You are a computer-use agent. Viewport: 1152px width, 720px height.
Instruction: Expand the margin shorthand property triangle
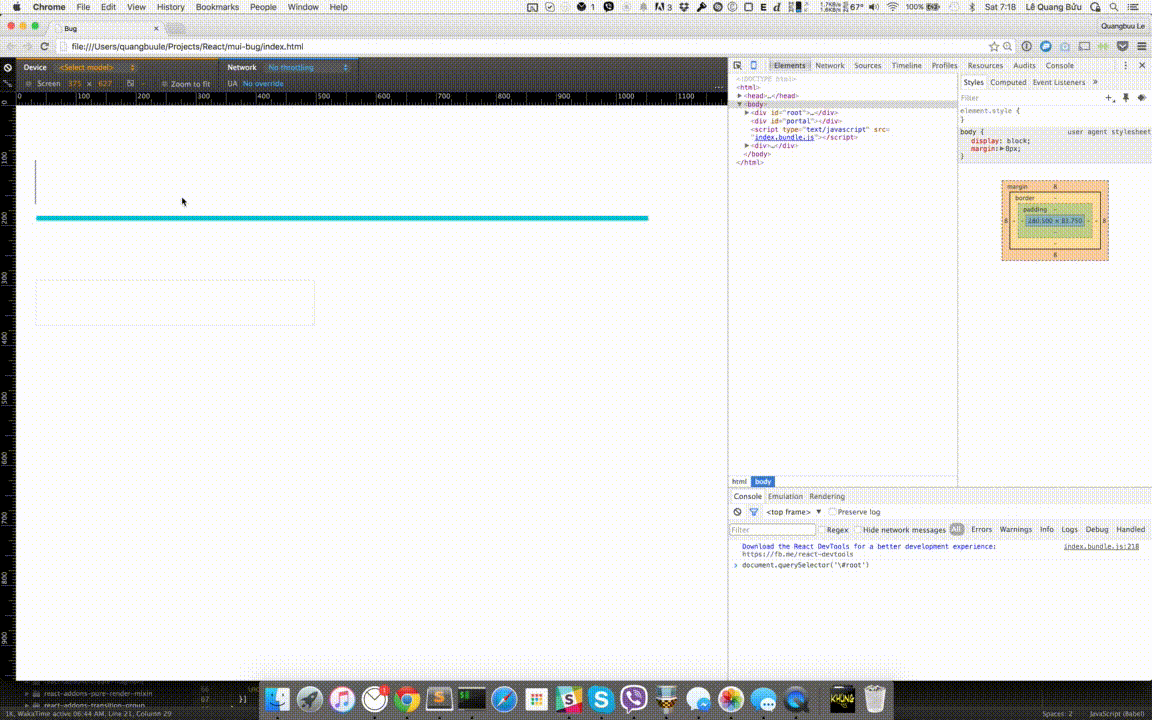coord(1001,148)
